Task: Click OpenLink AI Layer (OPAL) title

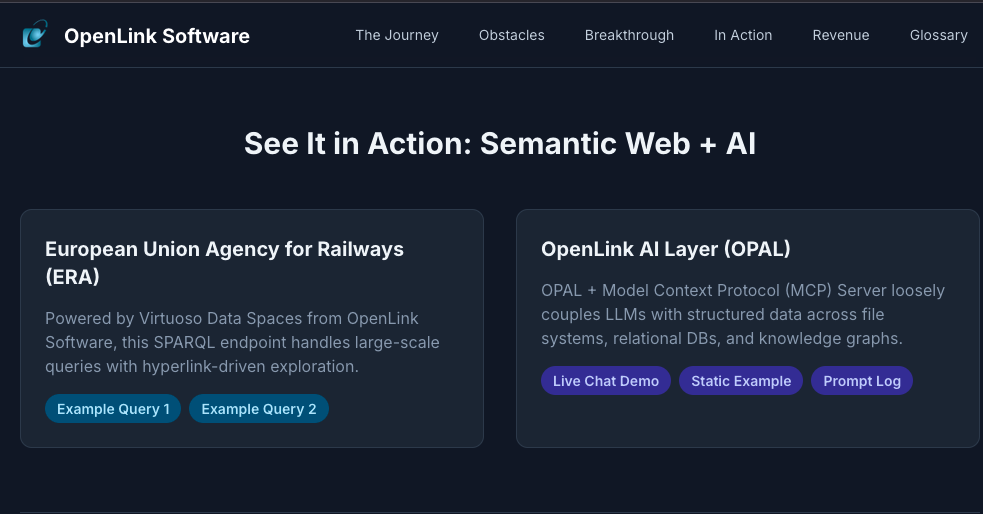Action: pos(666,249)
